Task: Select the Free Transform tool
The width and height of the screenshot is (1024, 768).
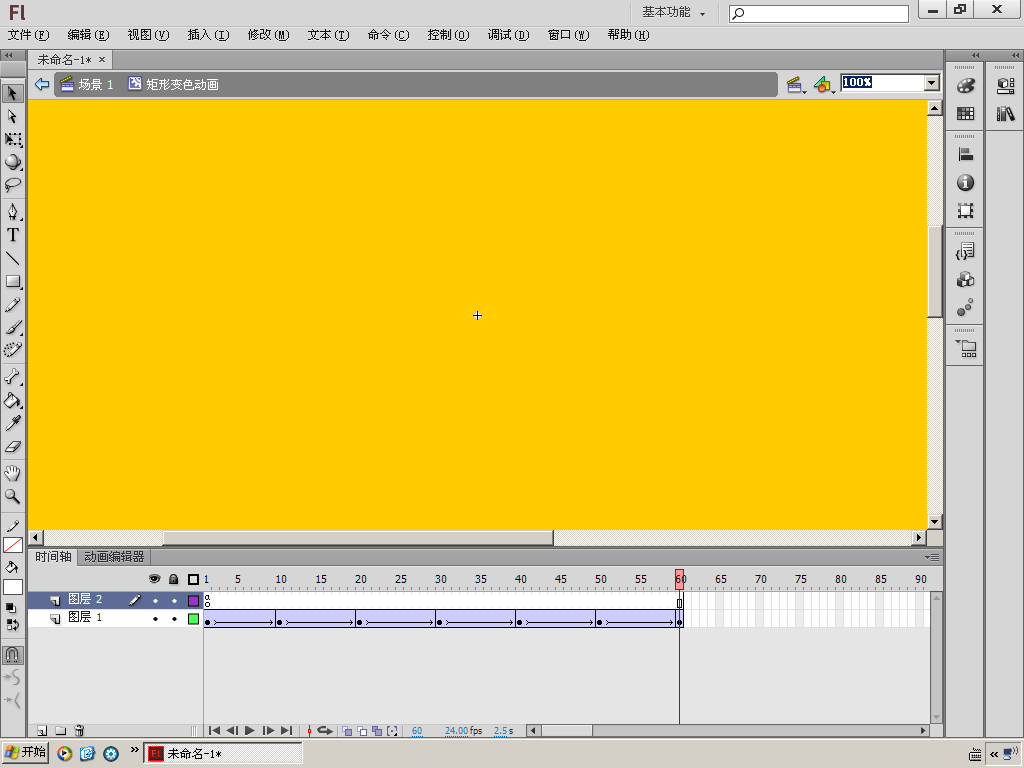Action: [12, 139]
